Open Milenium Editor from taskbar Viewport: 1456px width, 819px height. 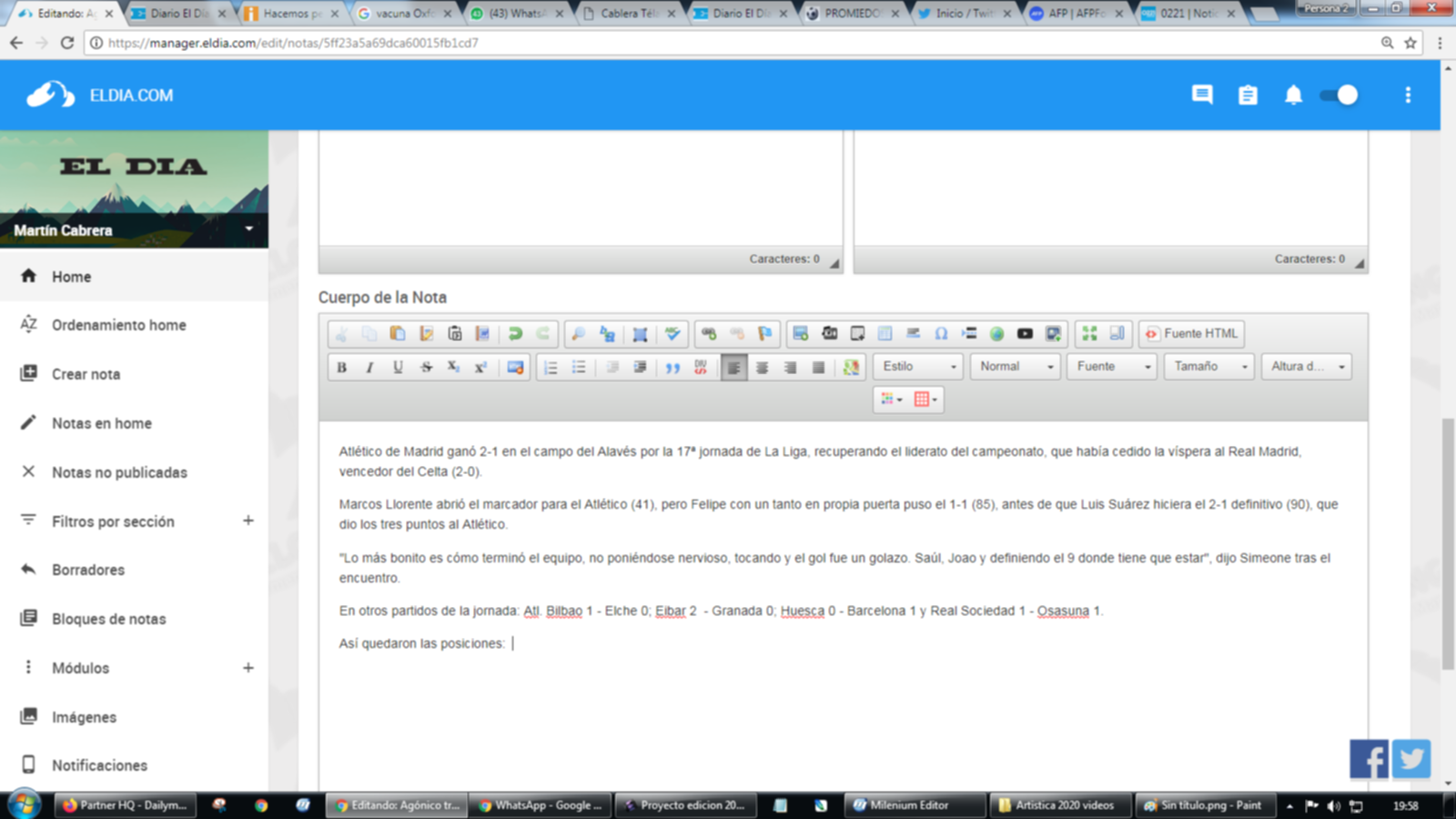point(915,805)
